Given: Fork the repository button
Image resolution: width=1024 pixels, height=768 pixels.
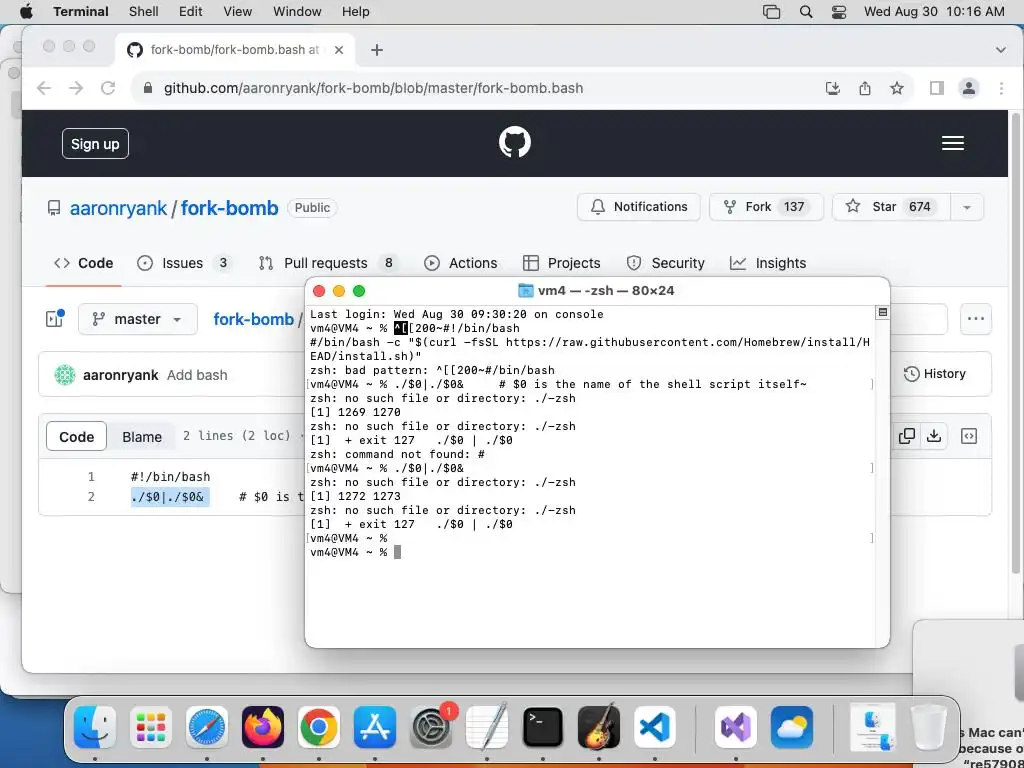Looking at the screenshot, I should (x=766, y=207).
